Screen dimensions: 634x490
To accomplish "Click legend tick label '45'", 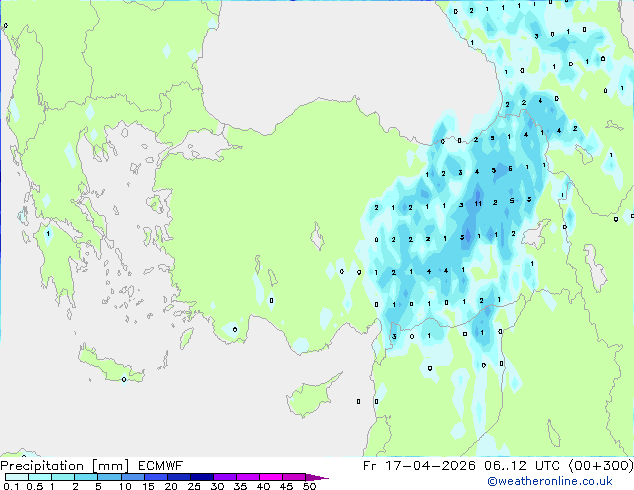I will click(x=286, y=486).
